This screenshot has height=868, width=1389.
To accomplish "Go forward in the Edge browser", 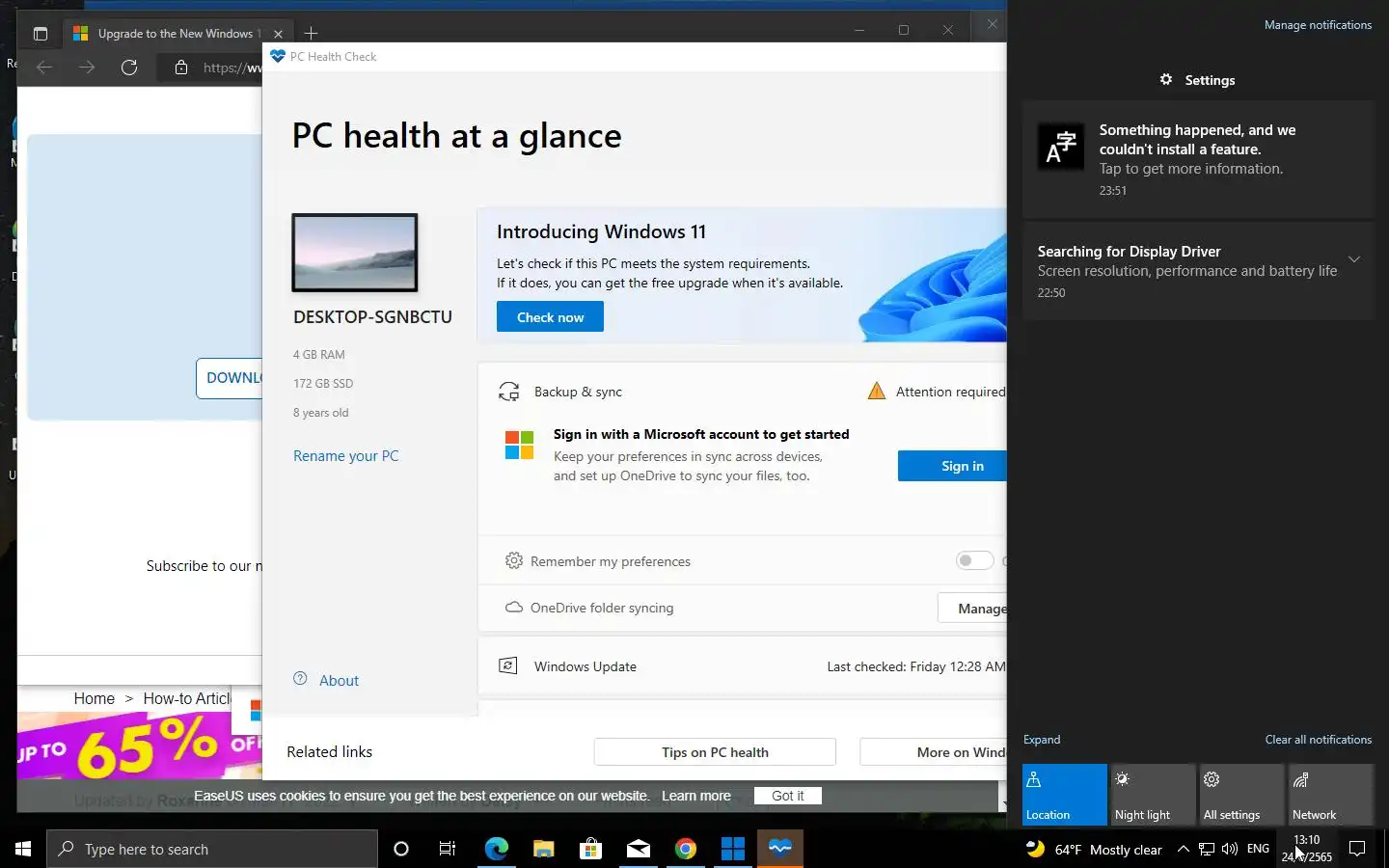I will pos(87,68).
